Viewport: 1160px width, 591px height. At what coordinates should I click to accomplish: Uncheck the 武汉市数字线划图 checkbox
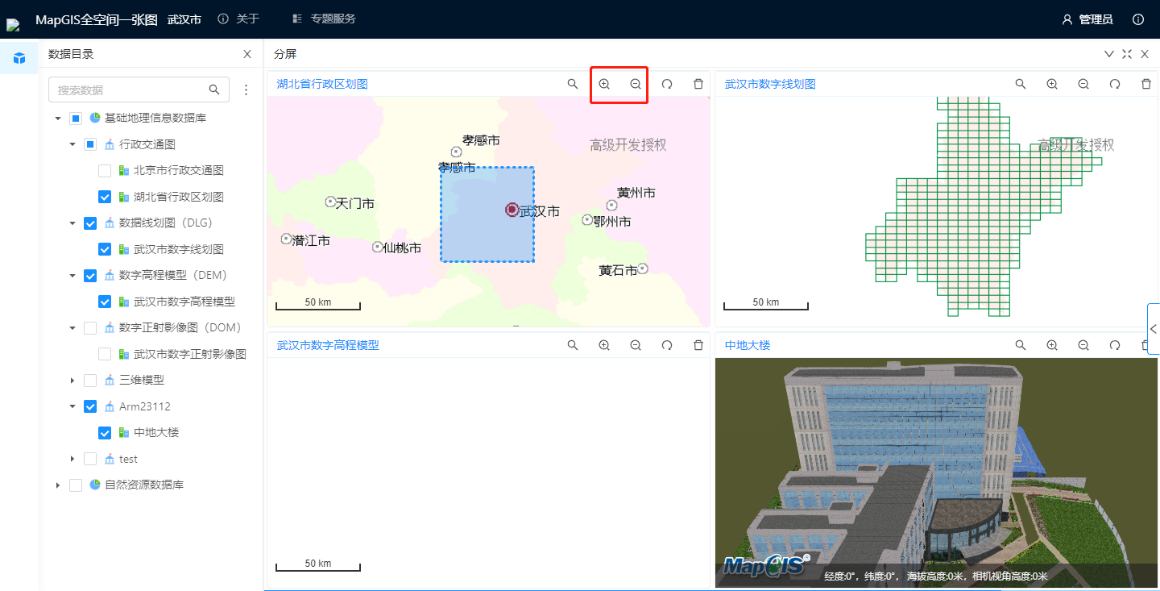tap(105, 249)
